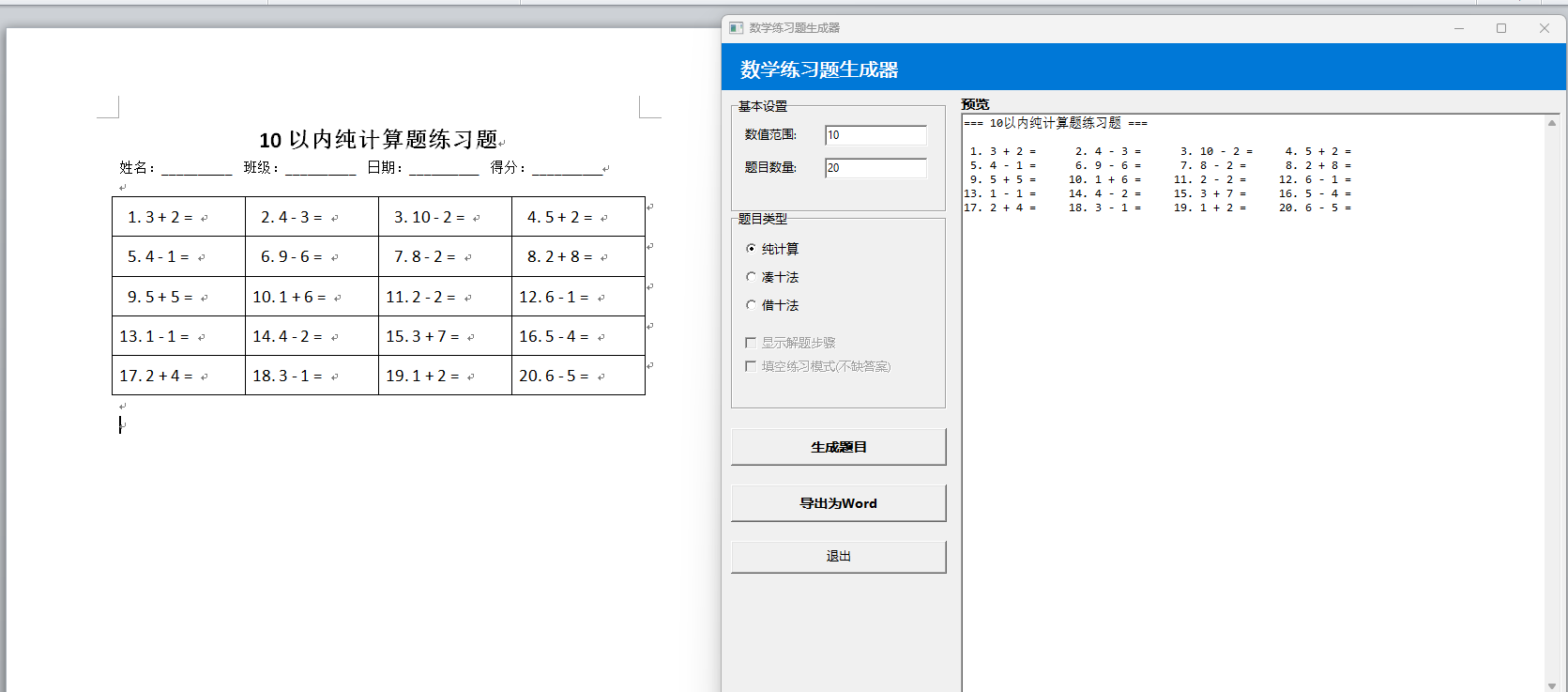Click the 数值范围 input field
This screenshot has width=1568, height=692.
point(875,135)
